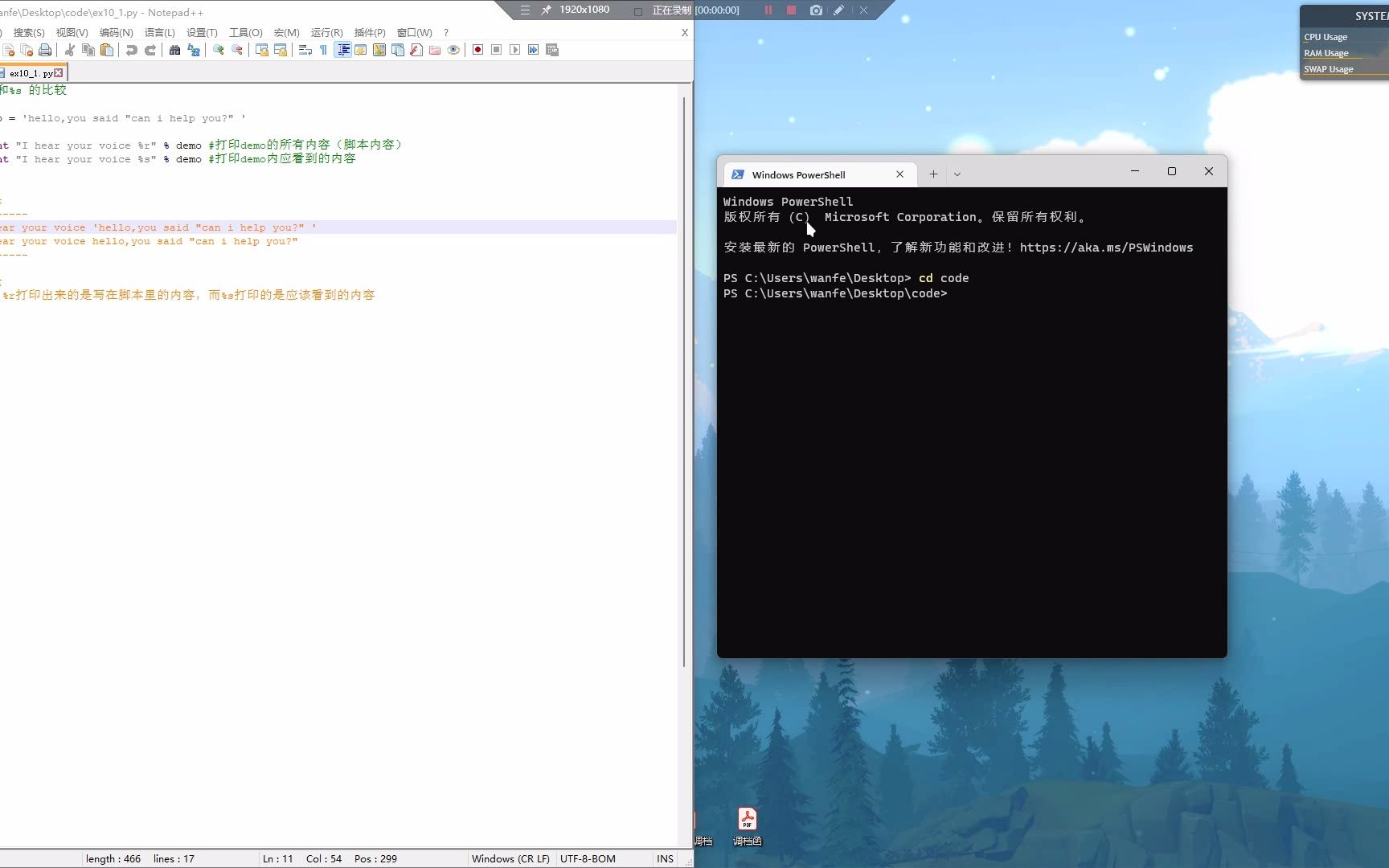Toggle synchronized vertical scrolling icon
1389x868 pixels.
pyautogui.click(x=261, y=50)
